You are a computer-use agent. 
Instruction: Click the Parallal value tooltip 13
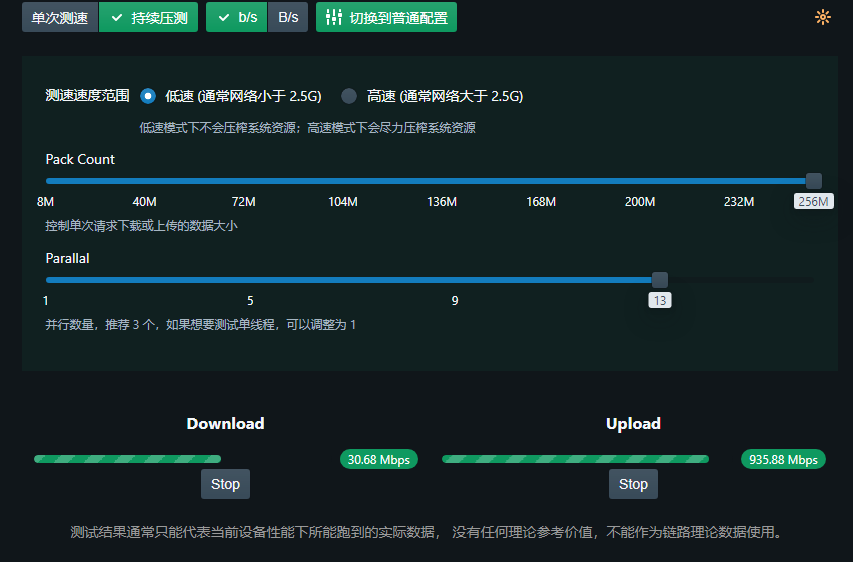coord(660,300)
